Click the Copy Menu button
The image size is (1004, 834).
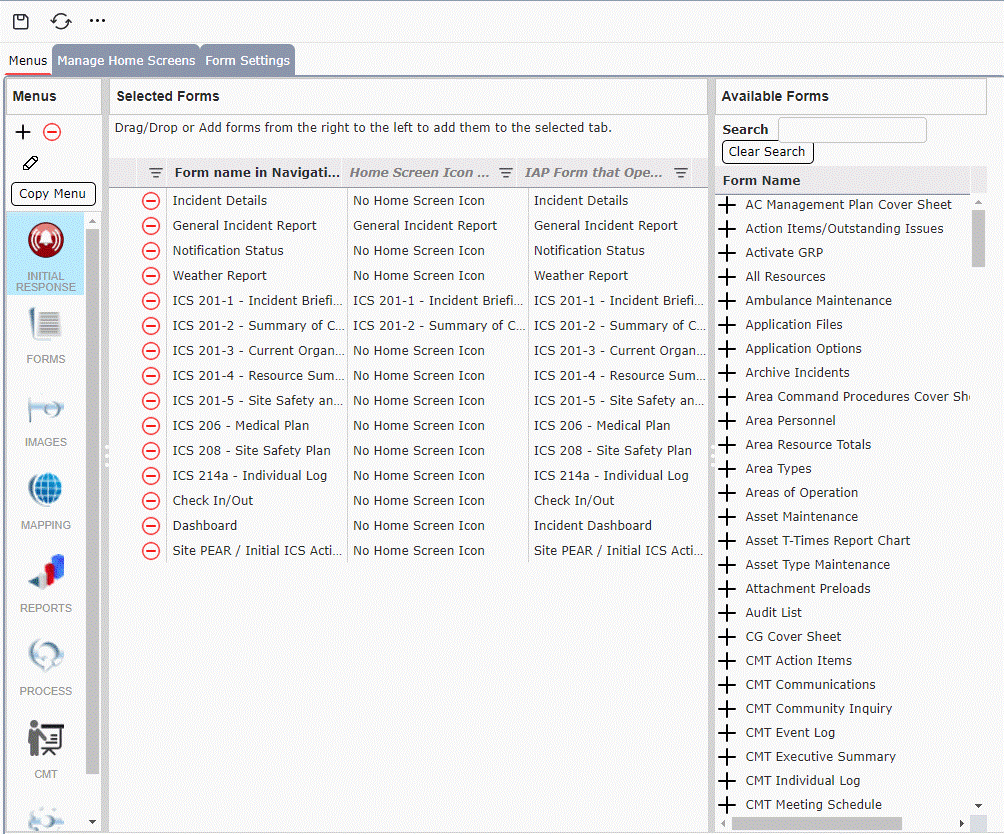tap(53, 194)
